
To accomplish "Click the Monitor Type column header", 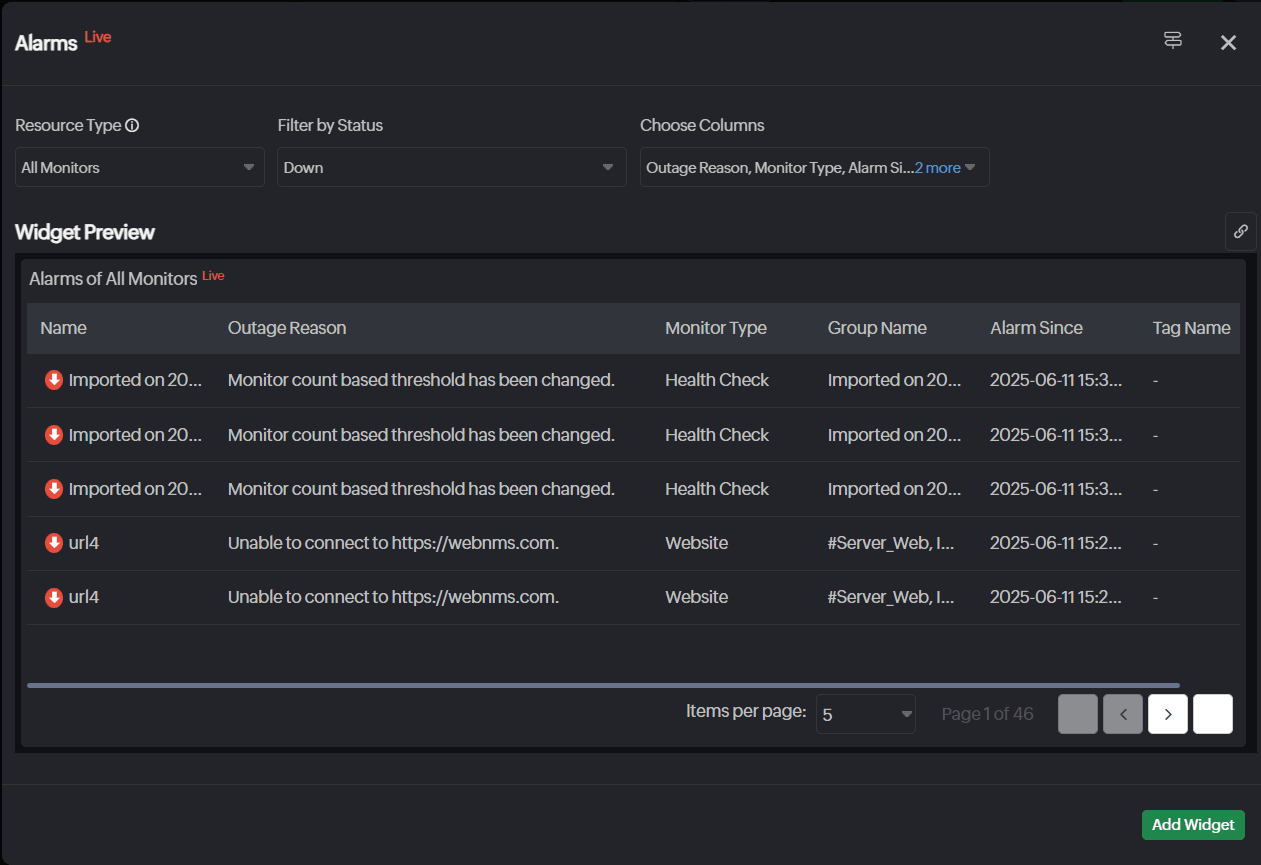I will 716,328.
